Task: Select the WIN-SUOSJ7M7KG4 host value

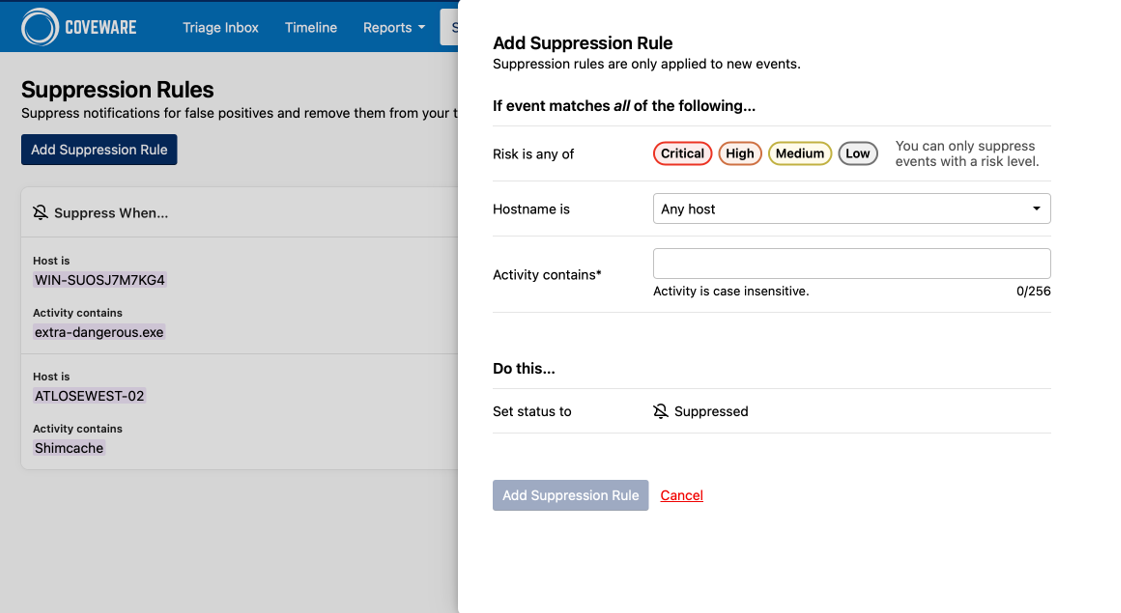Action: click(99, 280)
